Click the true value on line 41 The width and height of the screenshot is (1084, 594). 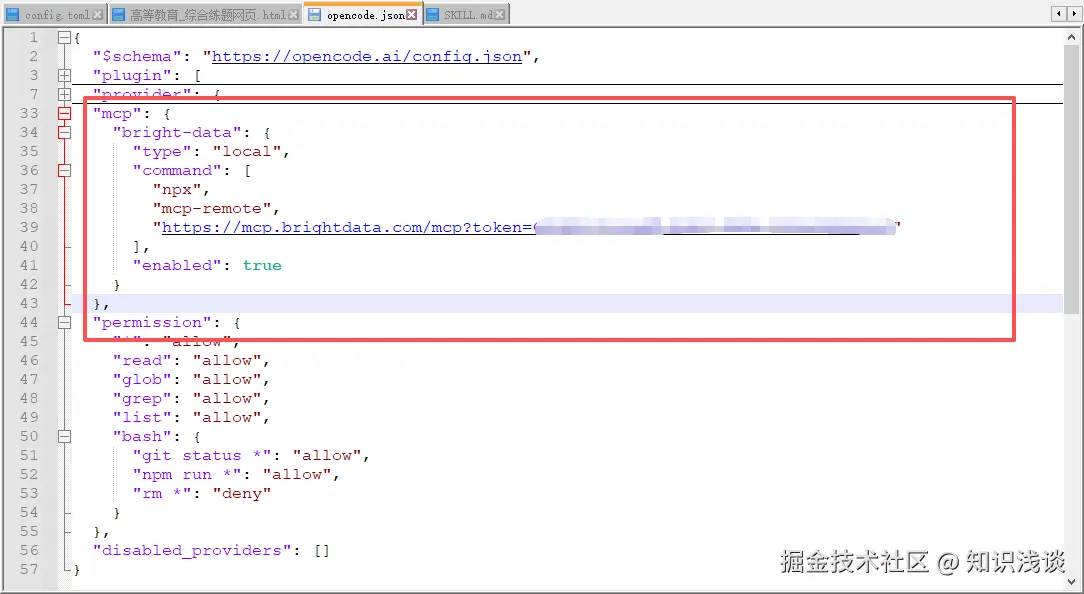[x=262, y=266]
